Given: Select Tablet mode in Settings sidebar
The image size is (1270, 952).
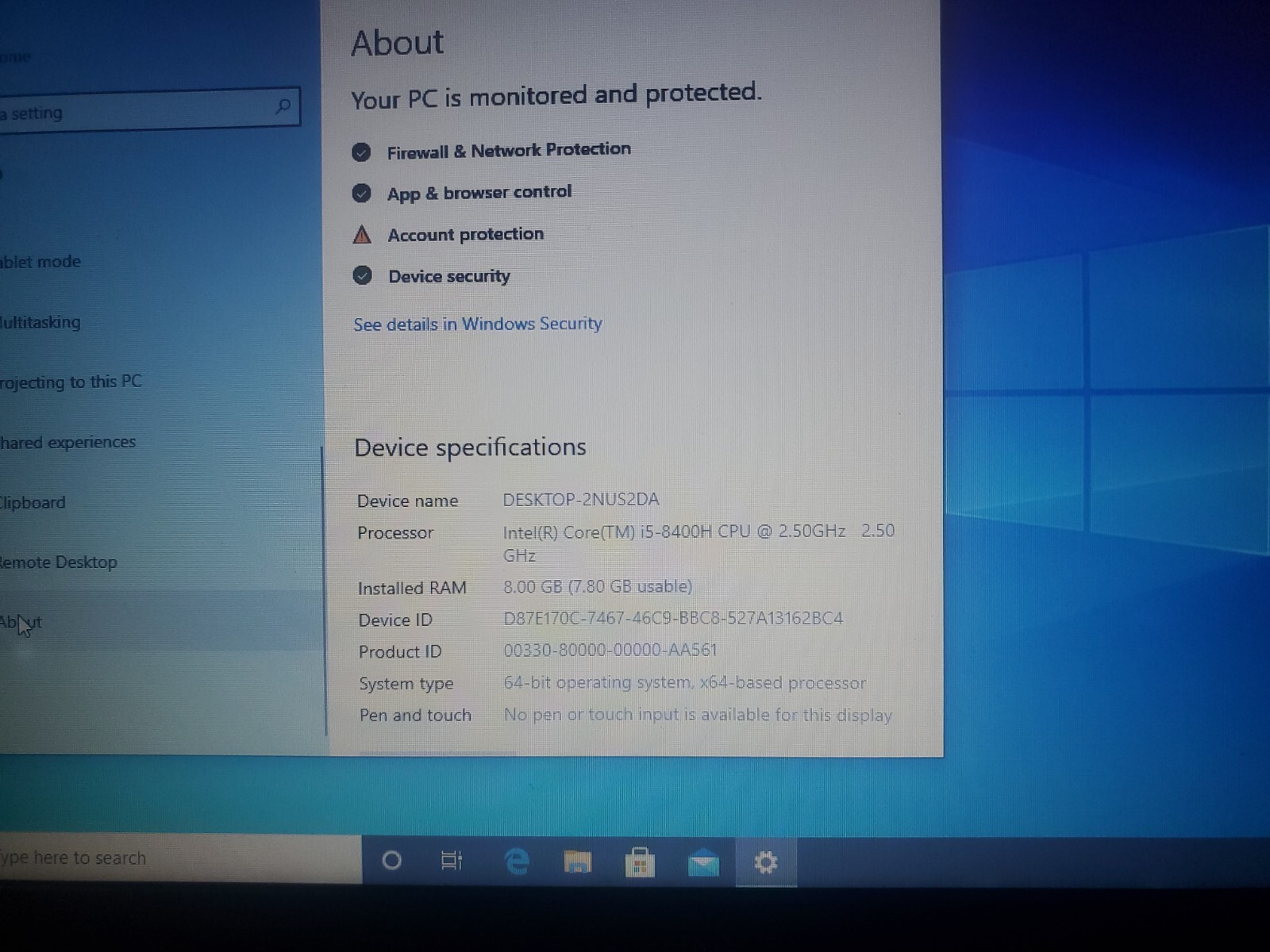Looking at the screenshot, I should point(40,262).
